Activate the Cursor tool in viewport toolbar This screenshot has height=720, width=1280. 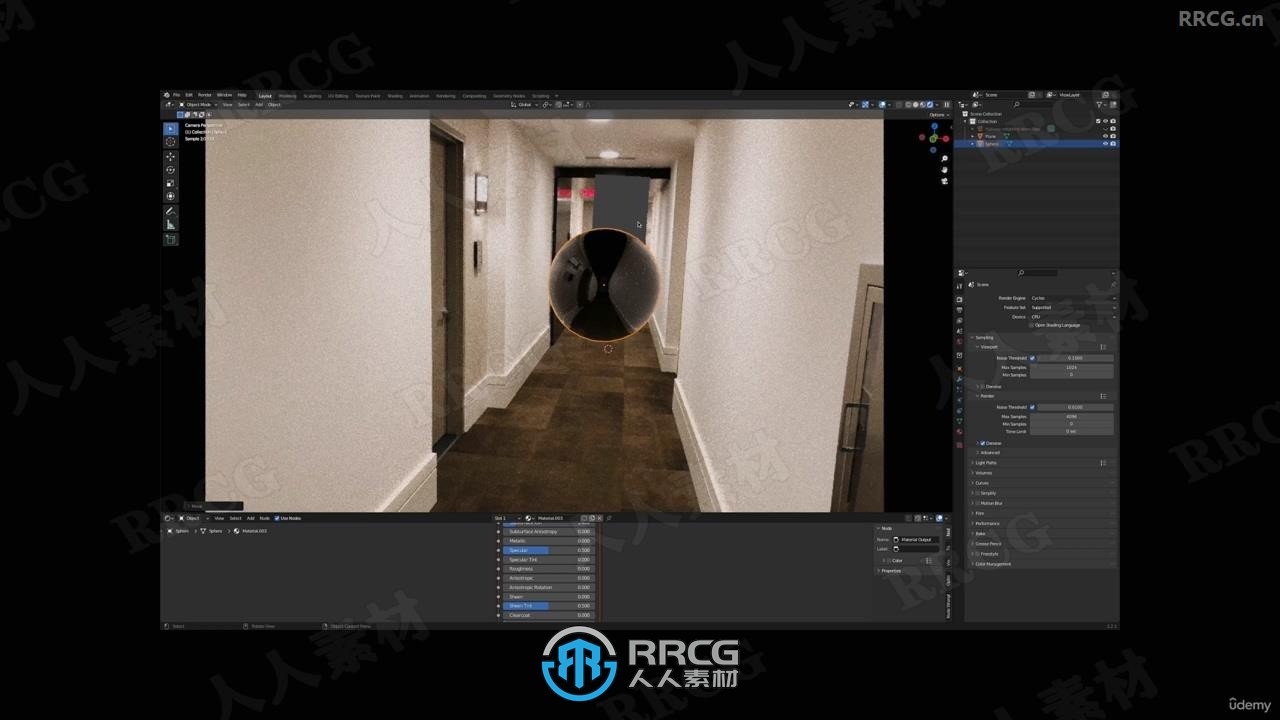[170, 142]
